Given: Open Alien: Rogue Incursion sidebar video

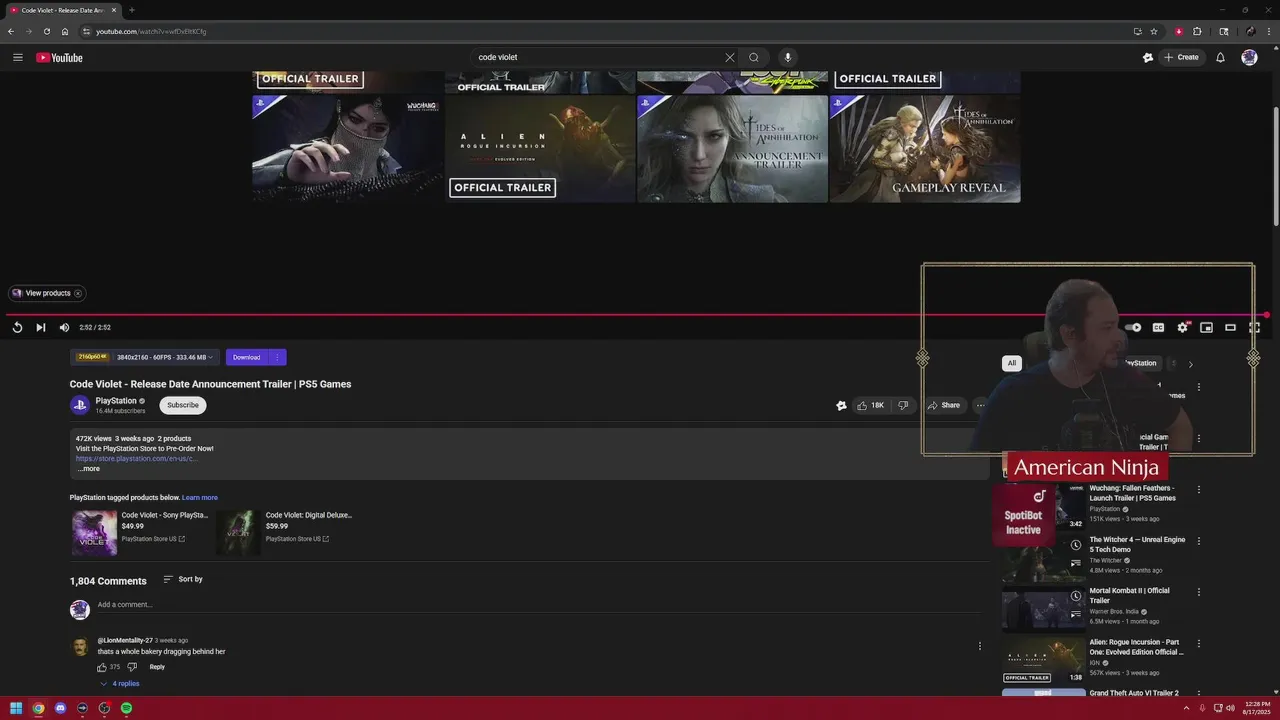Looking at the screenshot, I should (x=1136, y=647).
